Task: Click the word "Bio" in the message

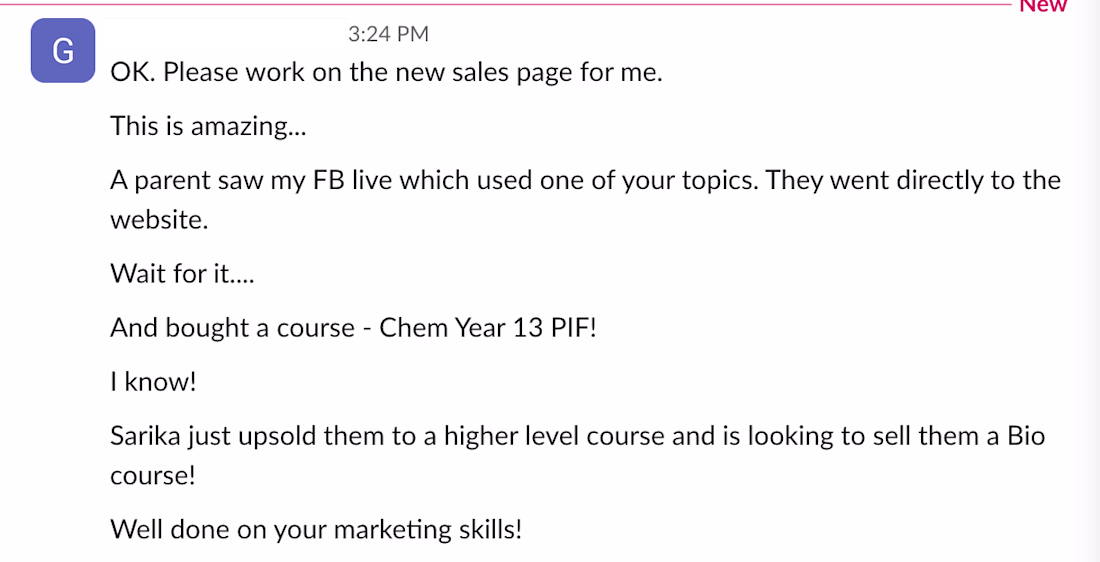Action: [x=1024, y=435]
